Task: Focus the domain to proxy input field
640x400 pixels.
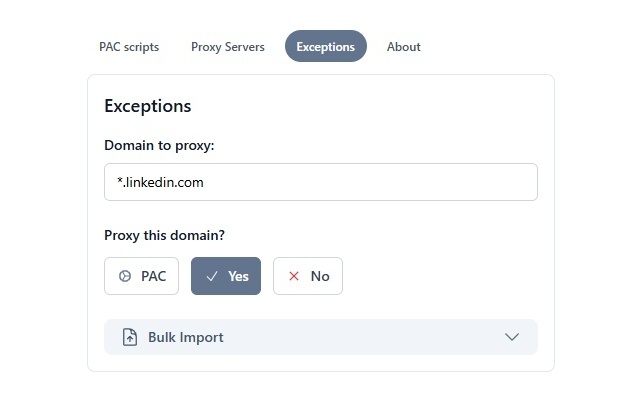Action: (x=320, y=182)
